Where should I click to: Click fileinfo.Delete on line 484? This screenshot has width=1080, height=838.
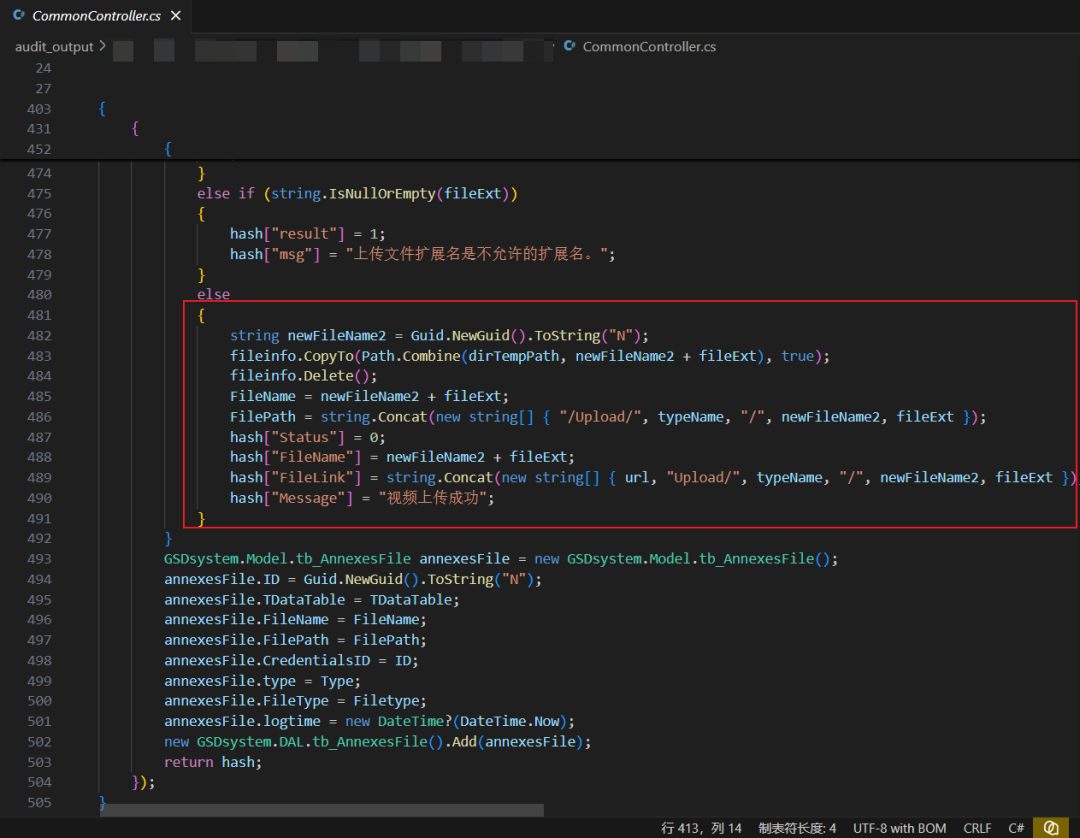click(291, 376)
